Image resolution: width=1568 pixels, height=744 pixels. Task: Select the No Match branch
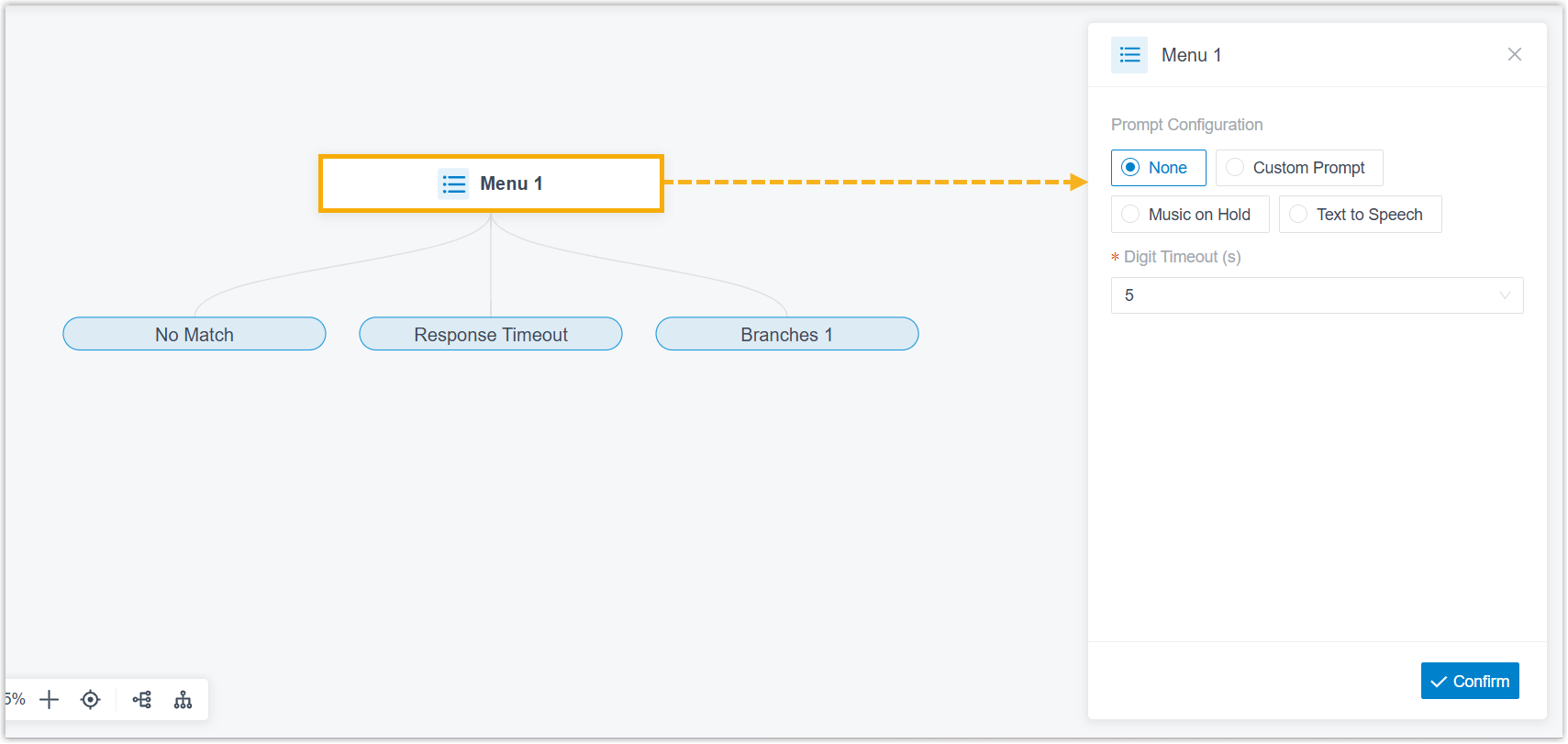(195, 334)
